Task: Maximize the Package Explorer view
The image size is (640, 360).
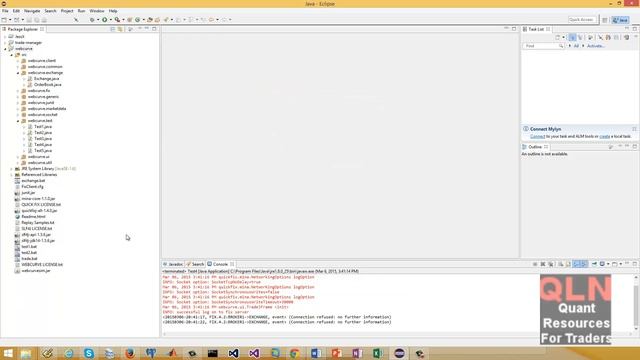Action: [154, 29]
